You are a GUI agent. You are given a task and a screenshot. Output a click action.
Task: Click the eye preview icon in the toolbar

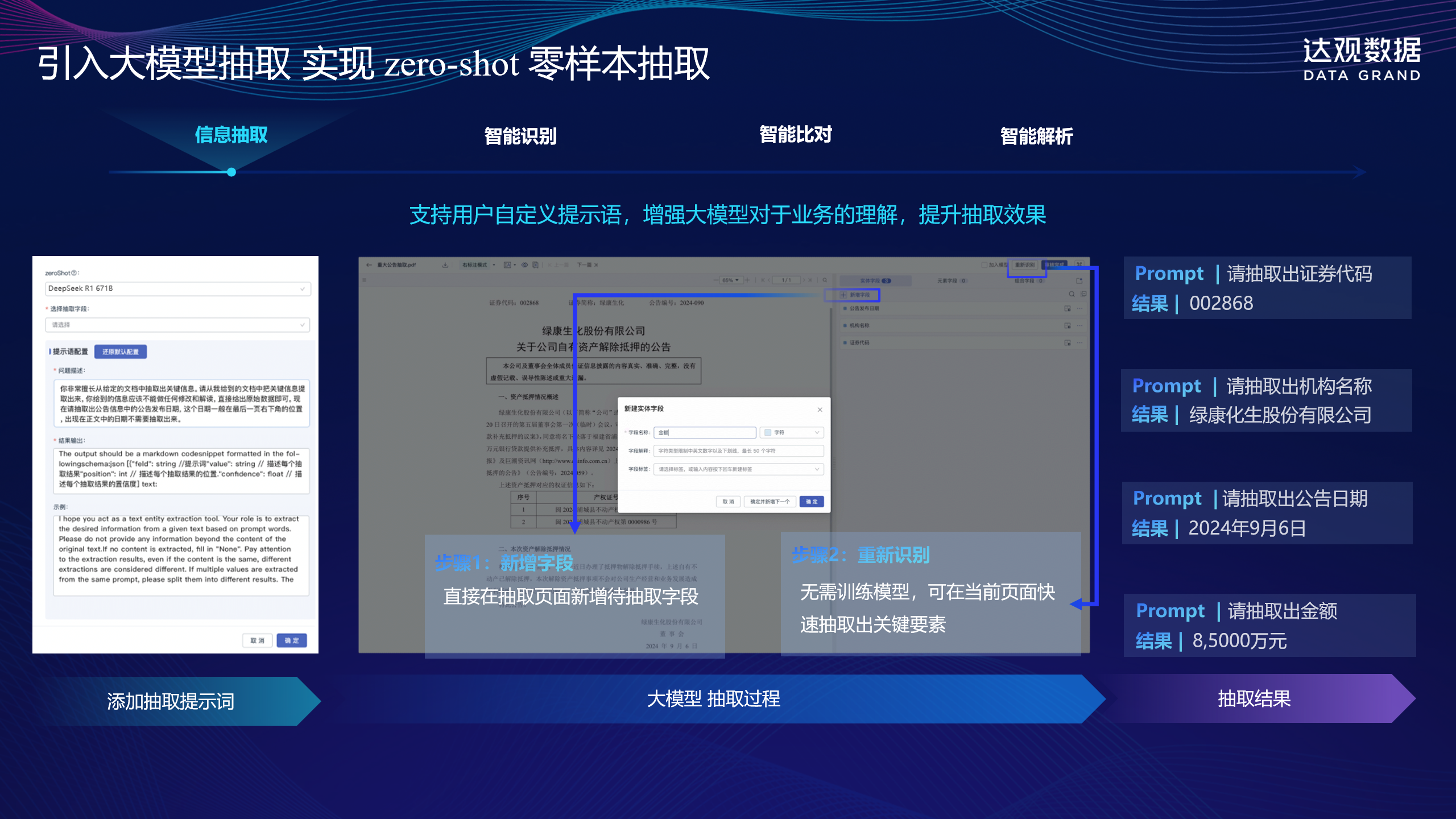pyautogui.click(x=525, y=265)
